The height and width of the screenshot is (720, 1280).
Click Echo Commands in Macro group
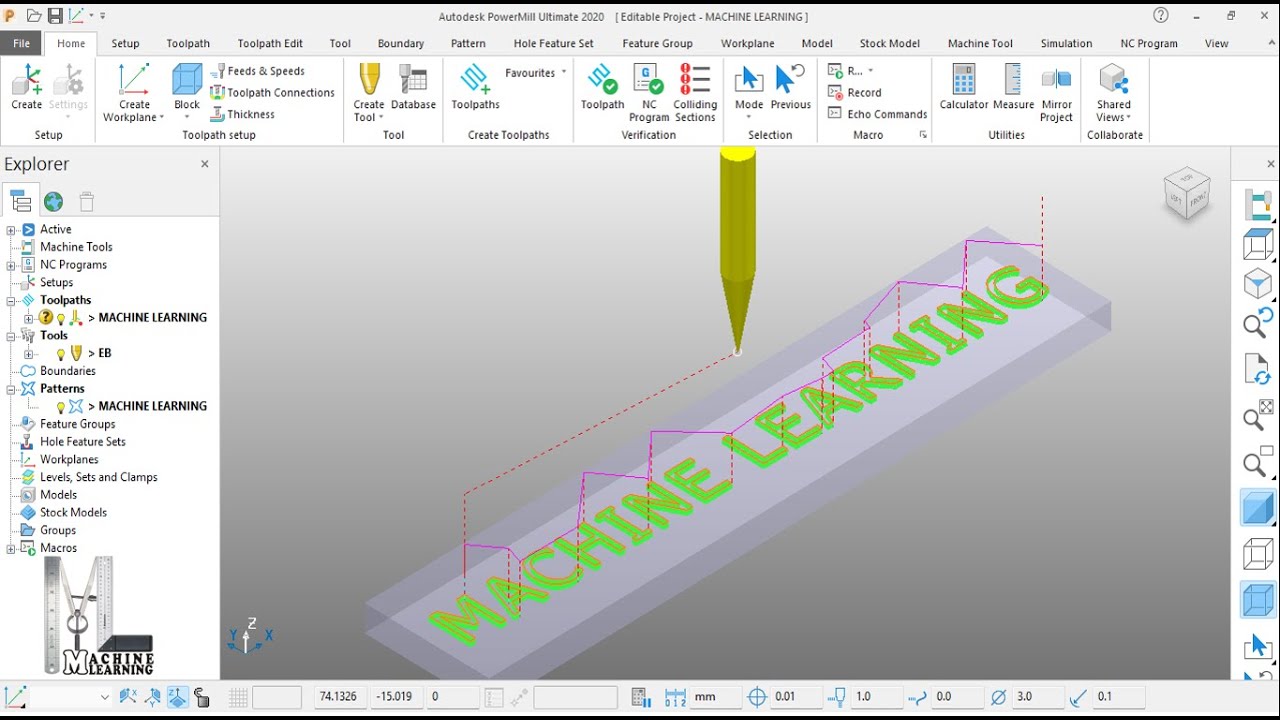878,114
